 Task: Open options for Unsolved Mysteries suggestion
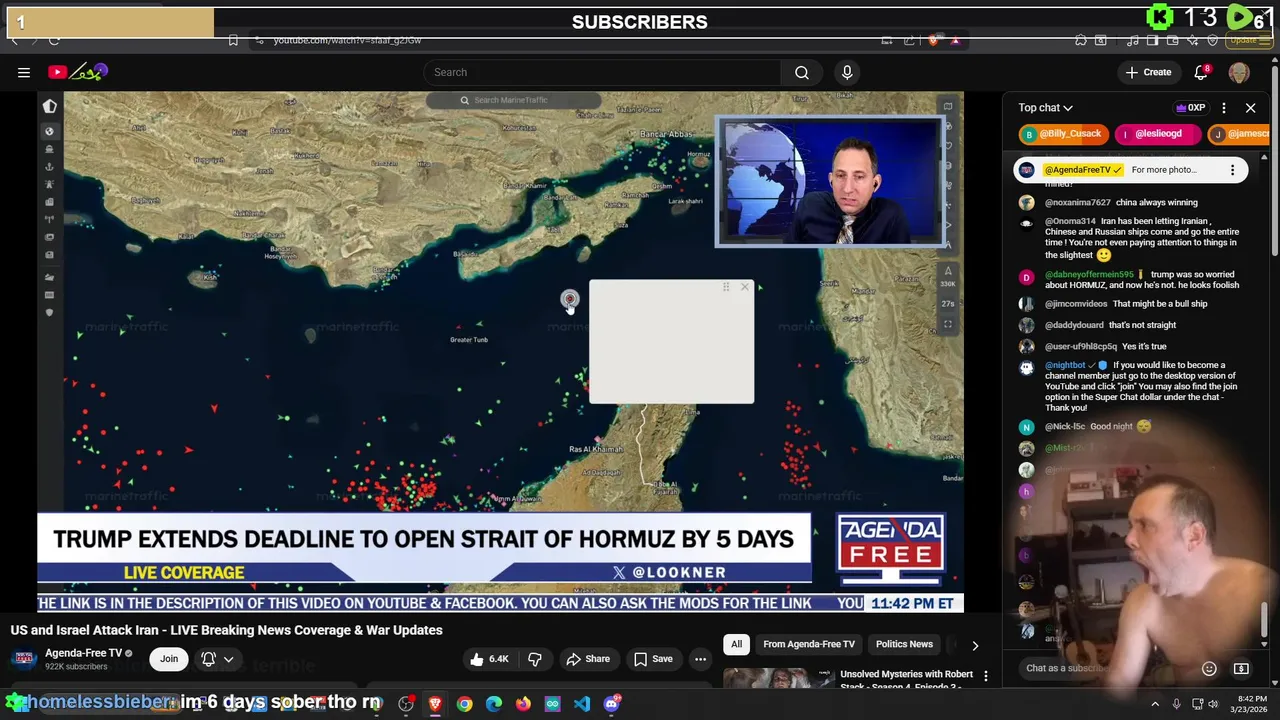(x=986, y=677)
